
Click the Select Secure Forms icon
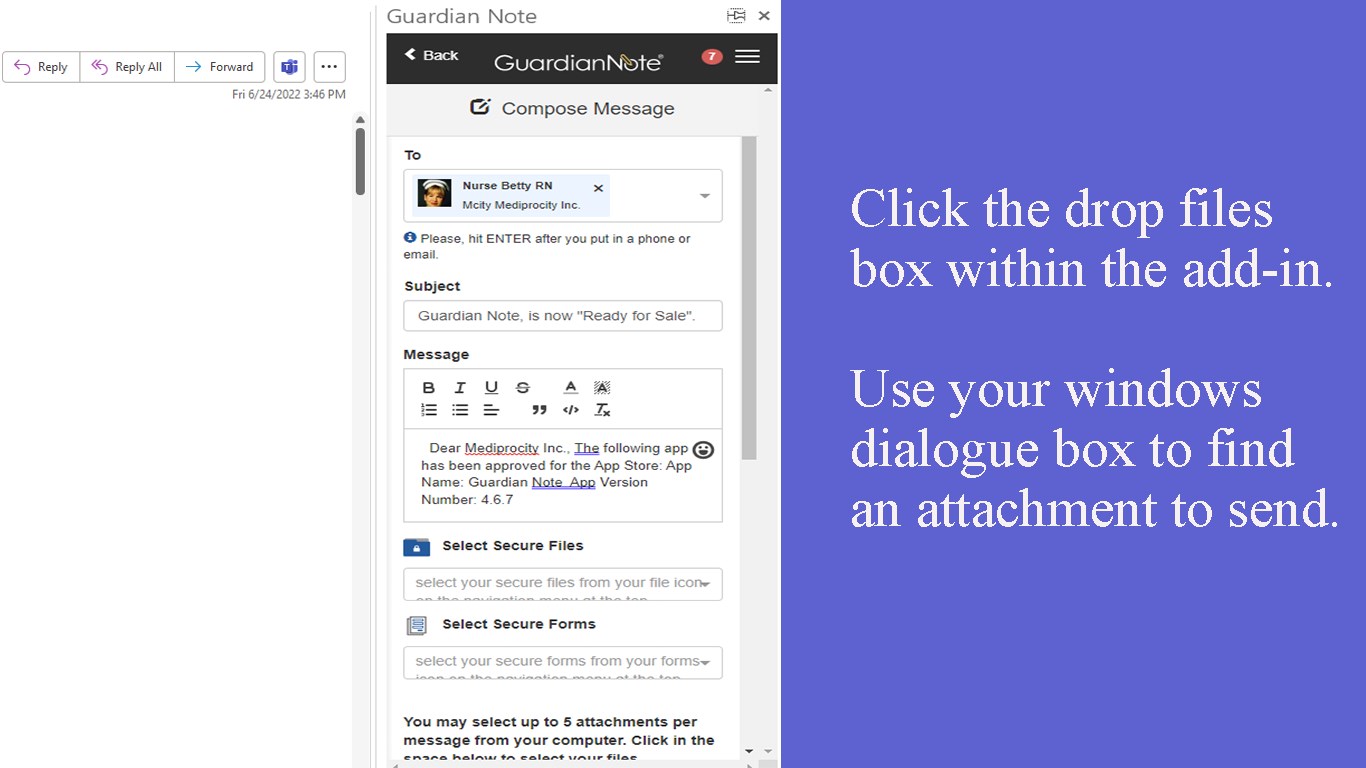click(x=417, y=626)
